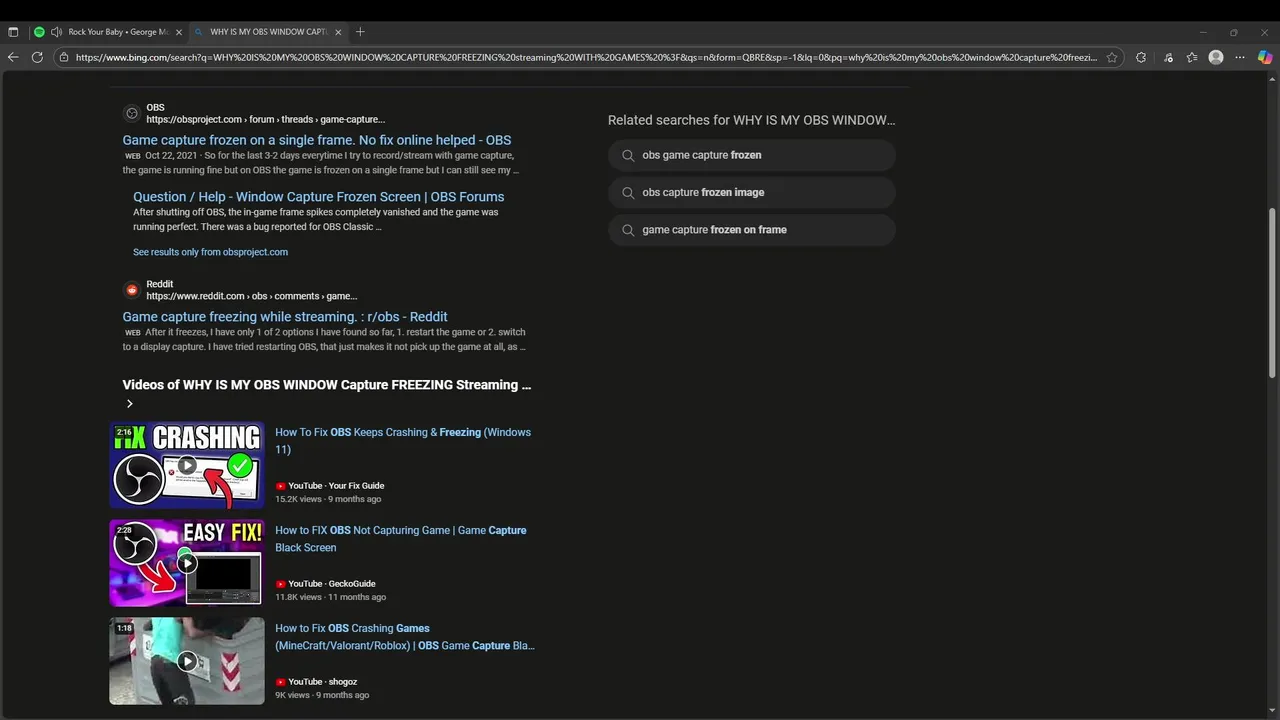Click the OBS site favicon
The width and height of the screenshot is (1280, 720).
pyautogui.click(x=131, y=113)
